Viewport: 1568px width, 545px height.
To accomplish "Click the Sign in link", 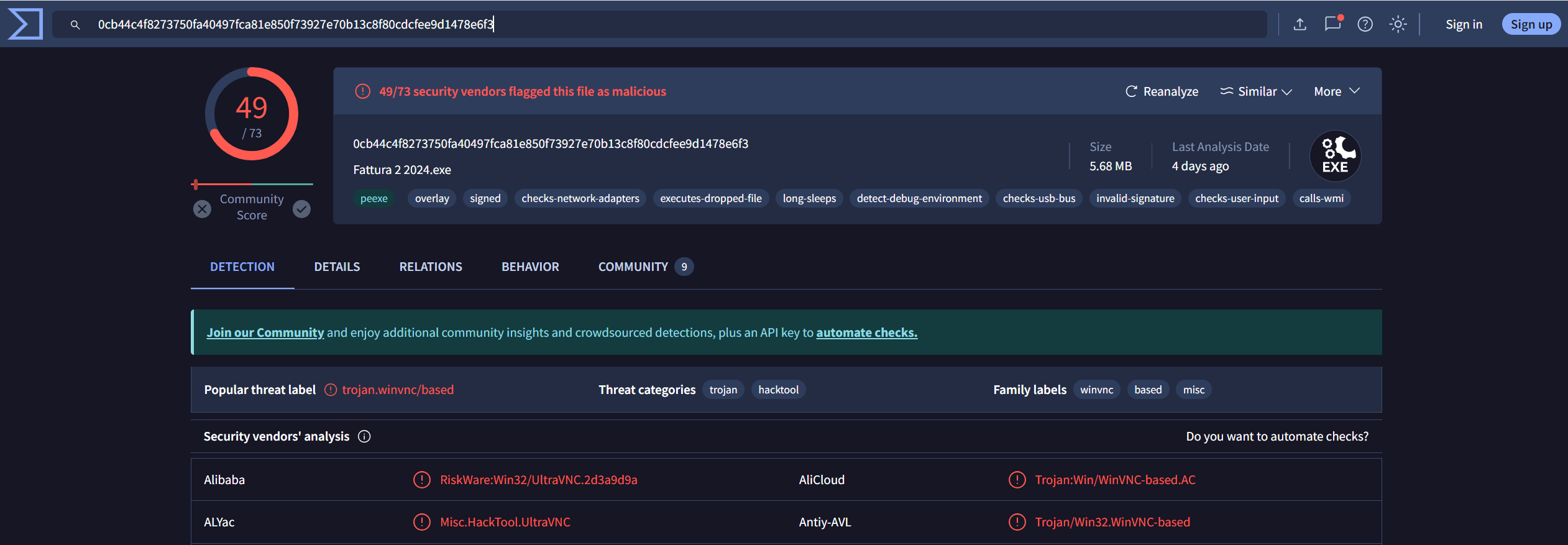I will point(1464,24).
